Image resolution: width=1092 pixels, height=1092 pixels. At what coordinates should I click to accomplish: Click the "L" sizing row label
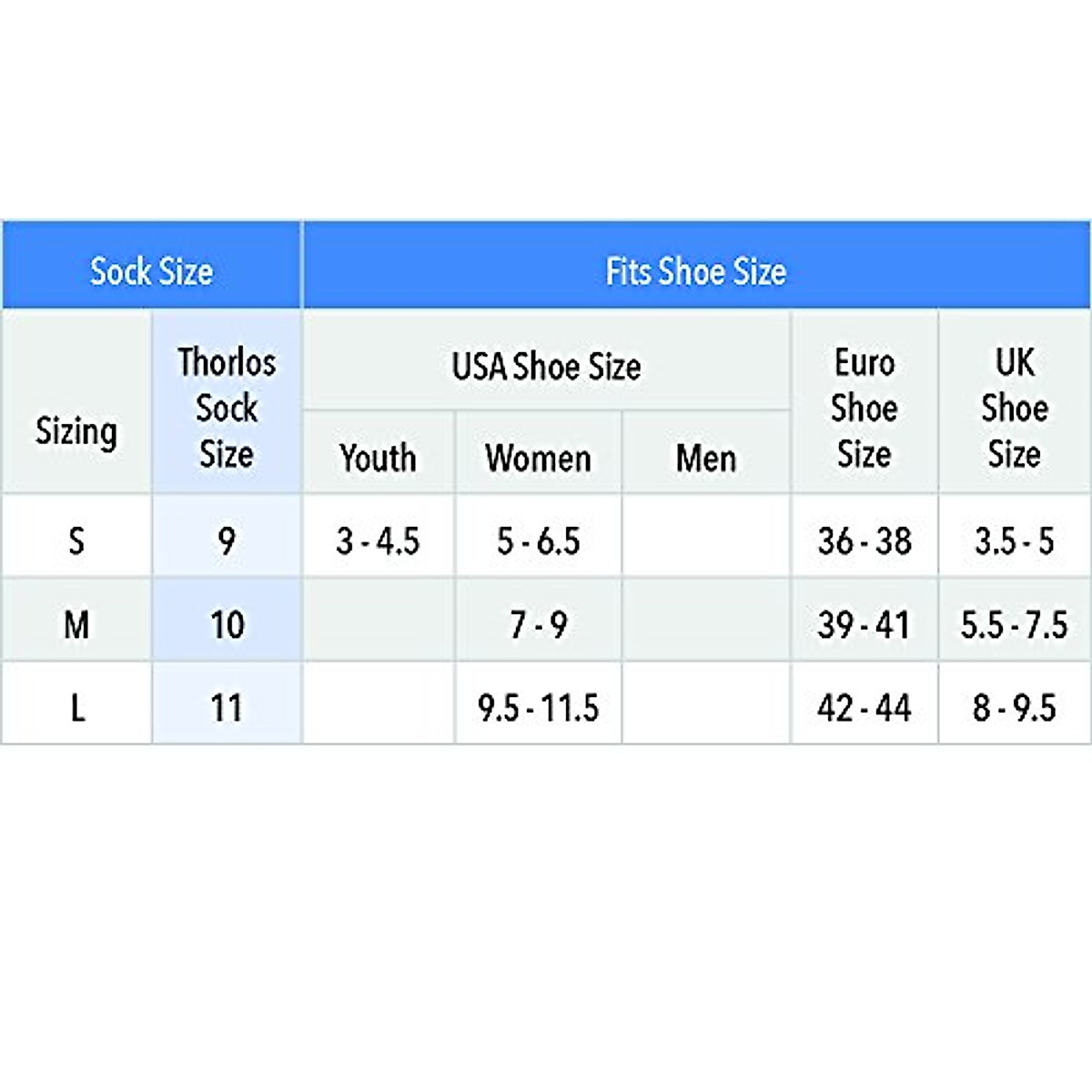coord(76,708)
